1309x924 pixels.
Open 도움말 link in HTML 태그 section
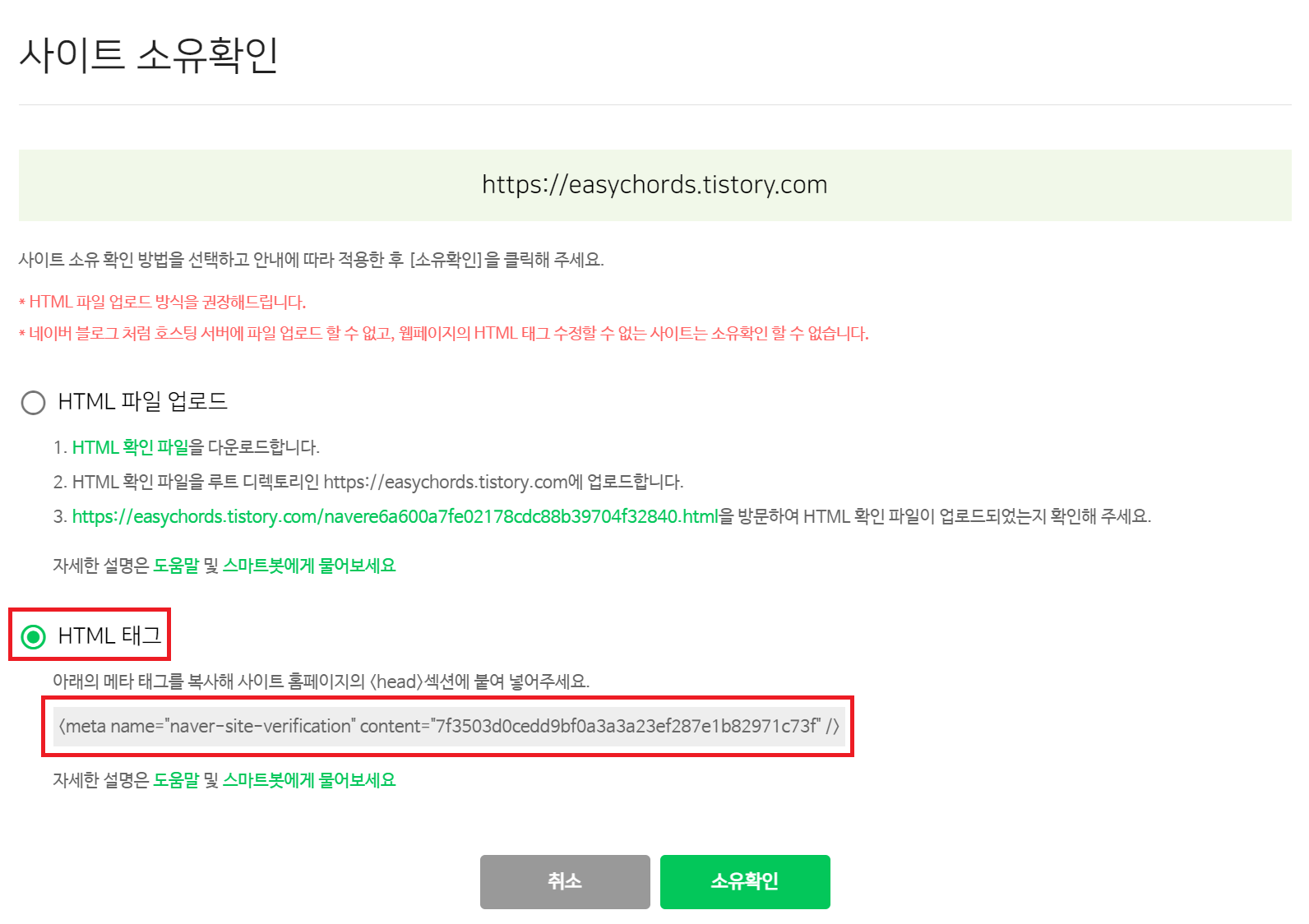click(x=176, y=780)
